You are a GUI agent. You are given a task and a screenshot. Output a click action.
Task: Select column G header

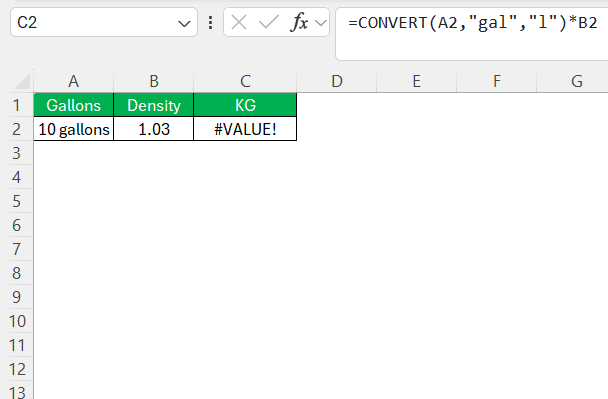(576, 81)
